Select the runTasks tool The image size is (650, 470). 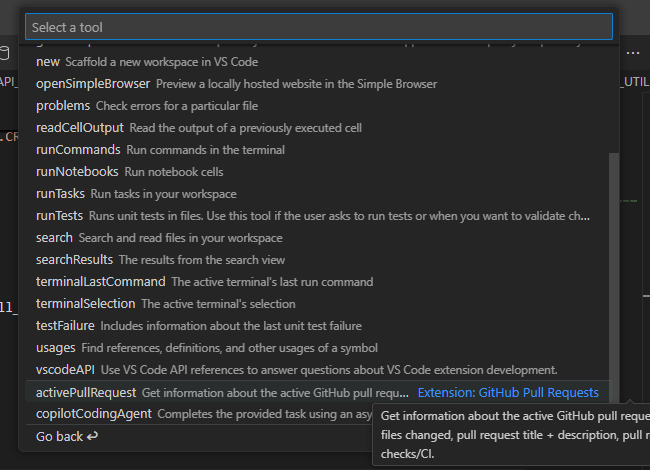point(61,193)
